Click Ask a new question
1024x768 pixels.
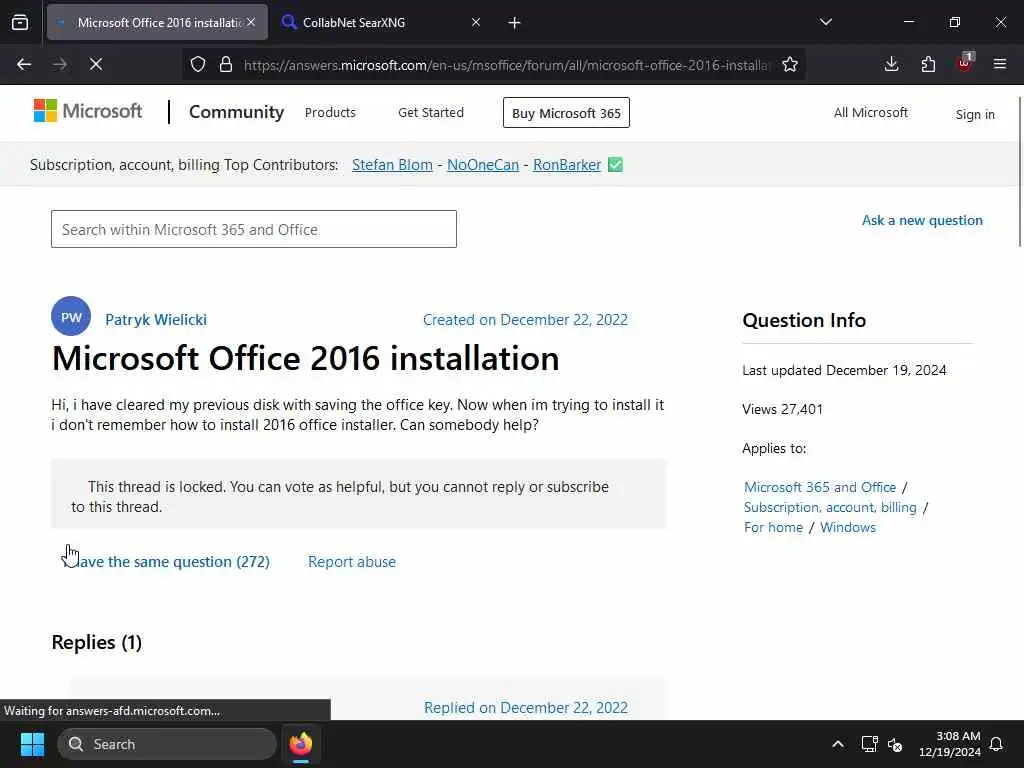click(922, 220)
